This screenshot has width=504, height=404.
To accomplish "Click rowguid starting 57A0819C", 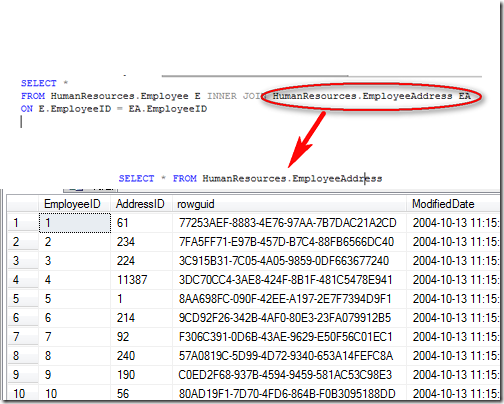I will (x=289, y=356).
